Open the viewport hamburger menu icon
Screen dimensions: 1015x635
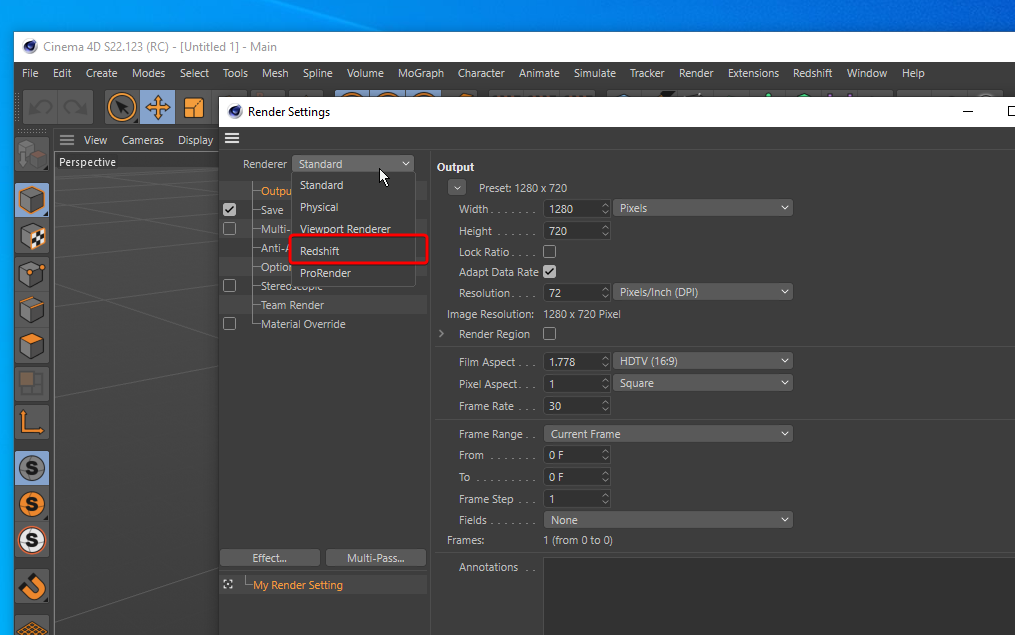67,140
